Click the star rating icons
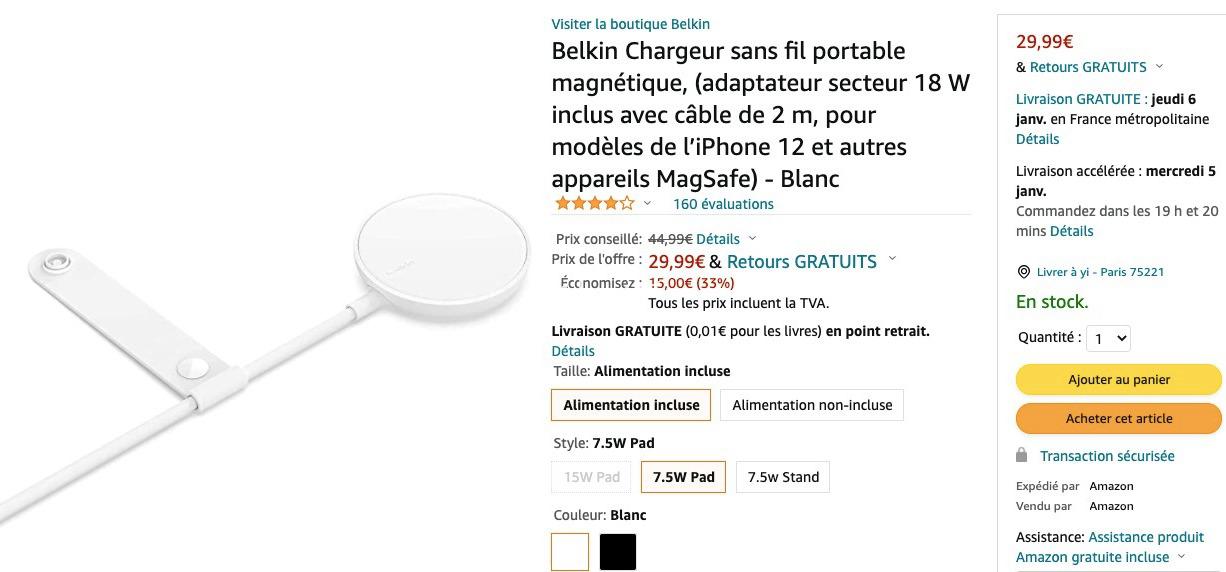Screen dimensions: 1226x572 pos(595,204)
